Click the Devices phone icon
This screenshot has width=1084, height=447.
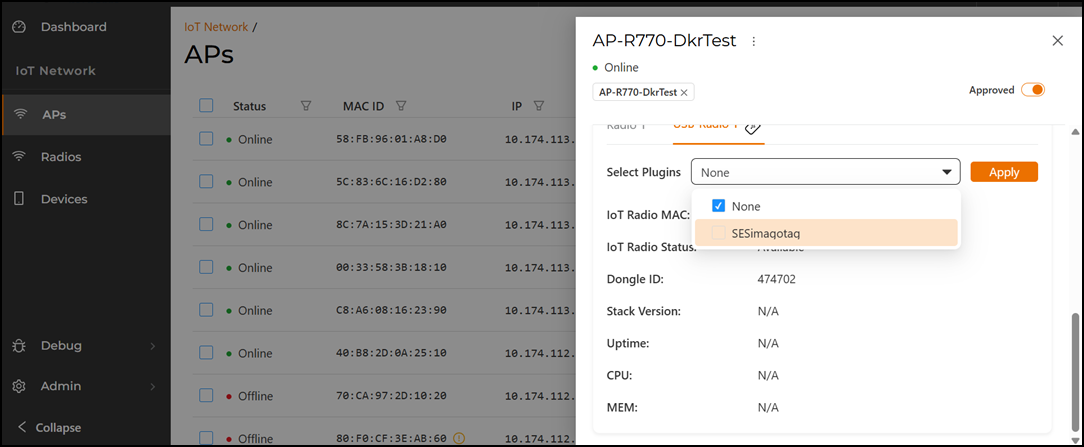pos(19,199)
